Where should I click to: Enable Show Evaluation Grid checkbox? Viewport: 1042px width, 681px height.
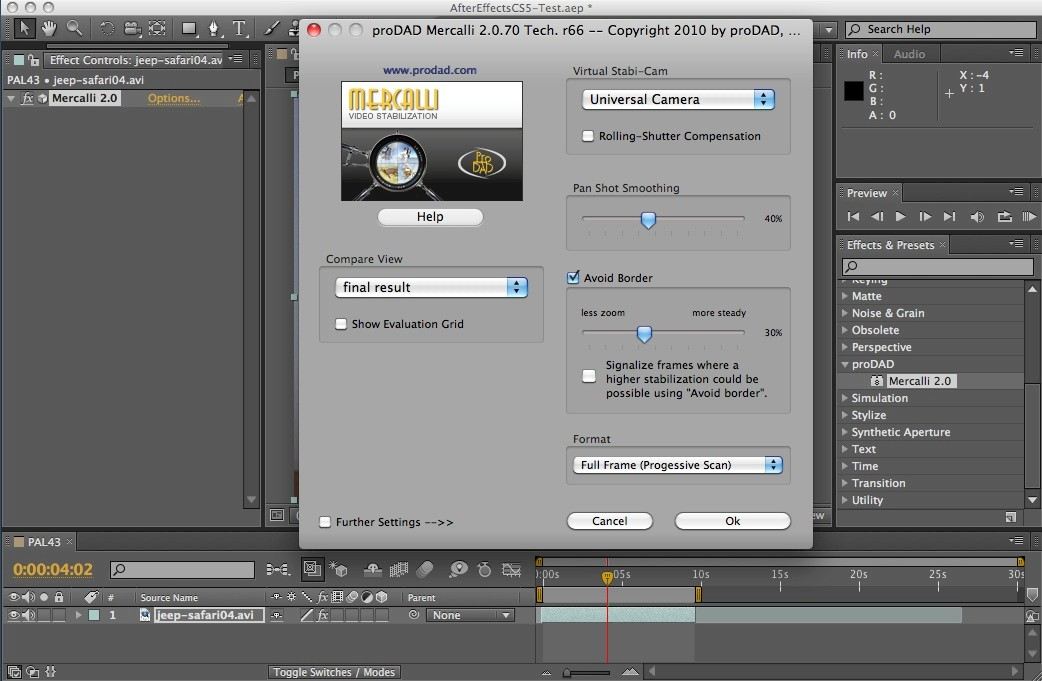click(341, 324)
